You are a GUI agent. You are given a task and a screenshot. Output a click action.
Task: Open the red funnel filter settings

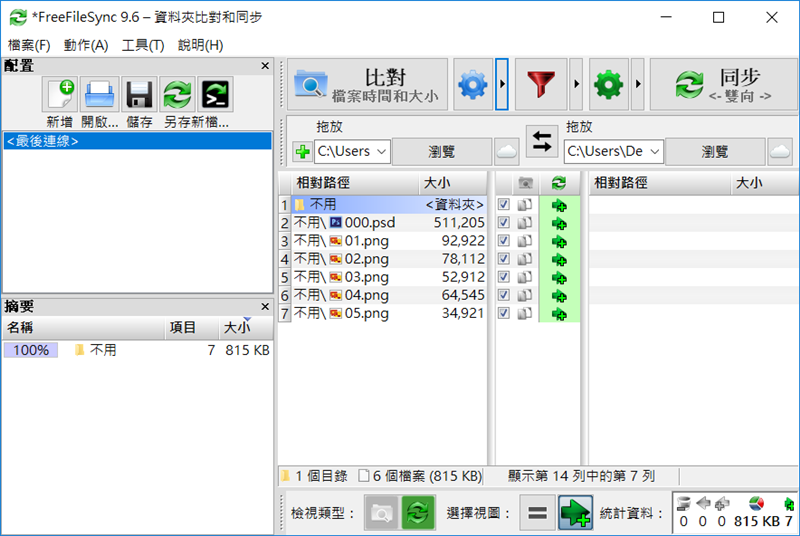point(541,84)
